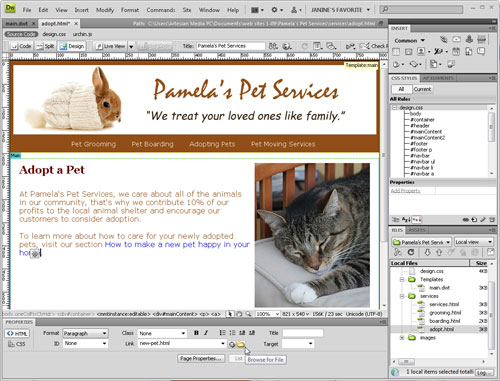500x381 pixels.
Task: Open the Link field dropdown arrow
Action: [x=223, y=343]
